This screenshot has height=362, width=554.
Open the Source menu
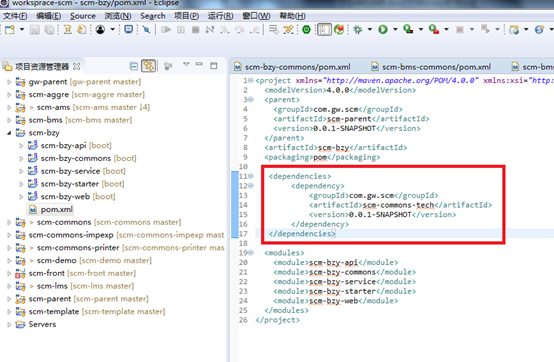pos(83,16)
